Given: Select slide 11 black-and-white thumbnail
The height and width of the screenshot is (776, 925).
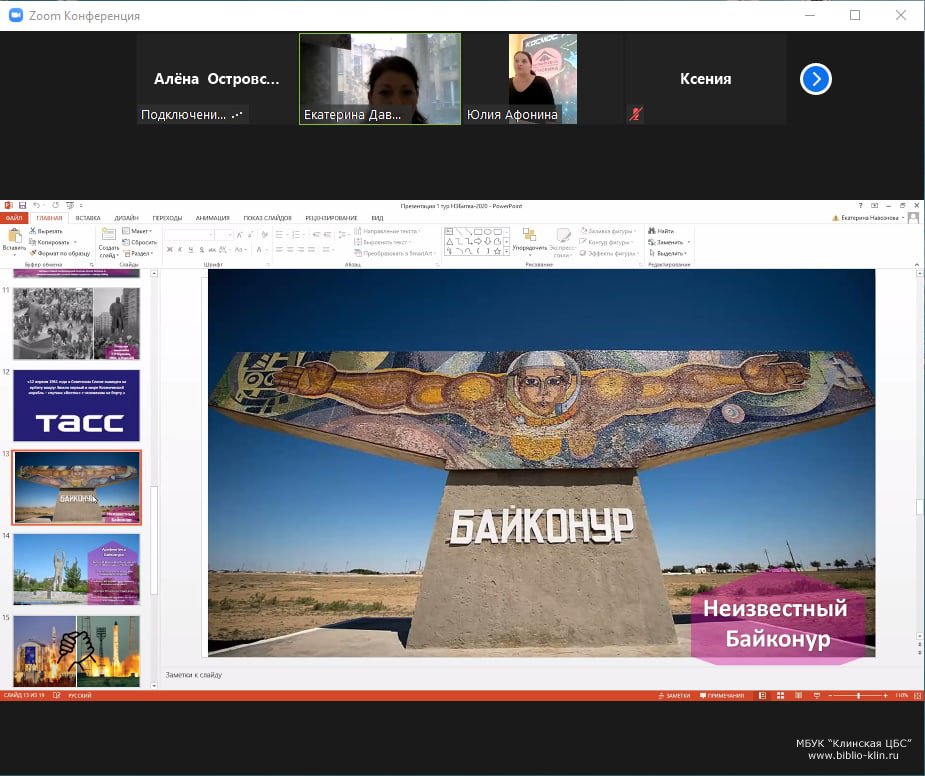Looking at the screenshot, I should (x=77, y=323).
